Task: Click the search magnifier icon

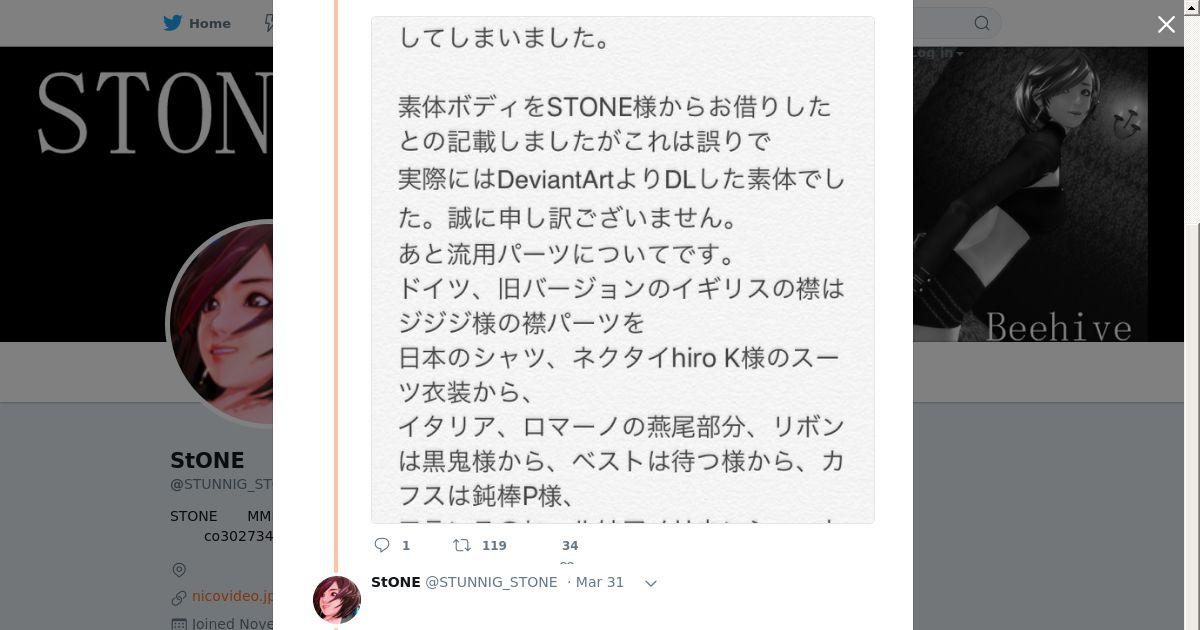Action: pyautogui.click(x=982, y=23)
